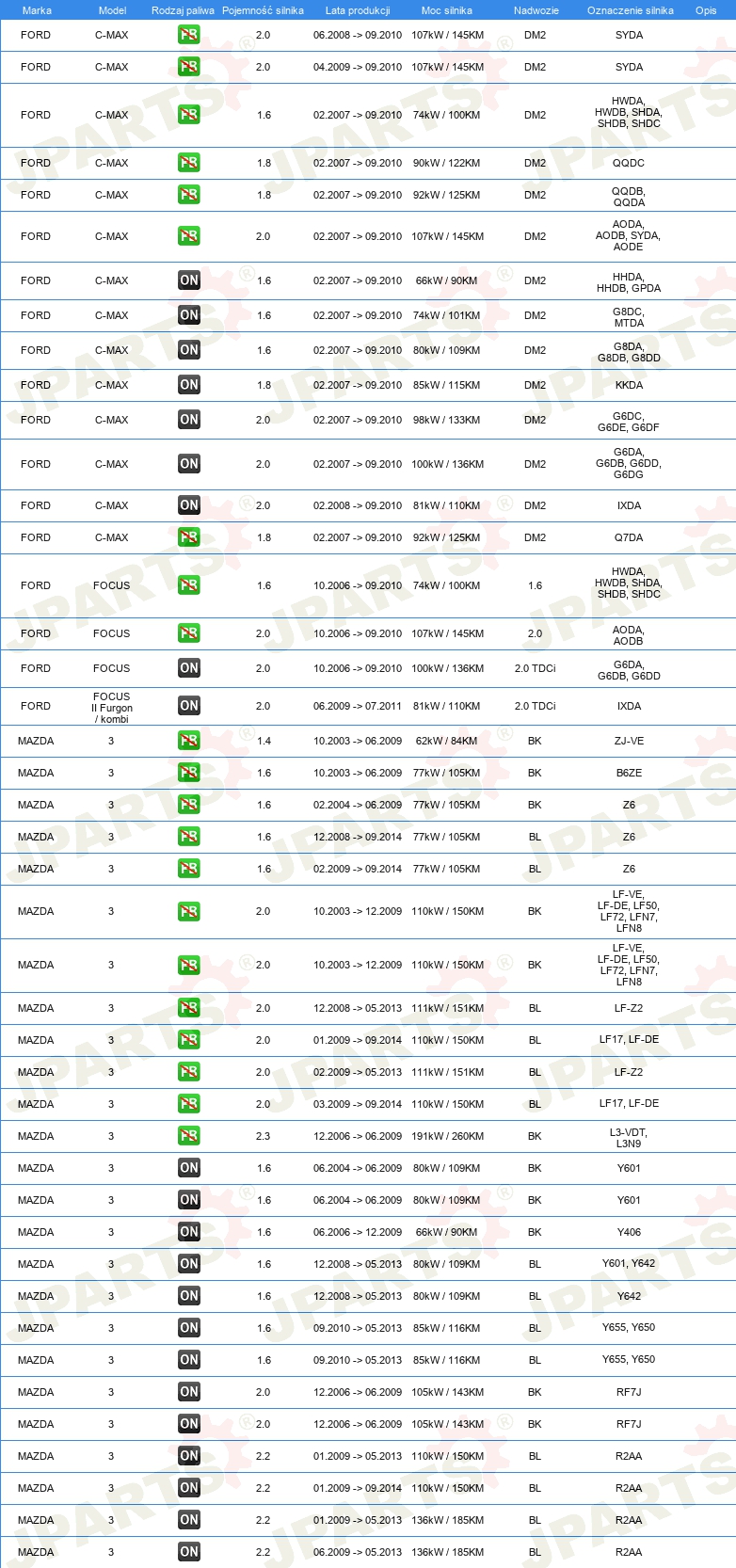Click the 12.2006 -> 06.2009 cell in L3-VDT row
The image size is (736, 1568).
[358, 1136]
